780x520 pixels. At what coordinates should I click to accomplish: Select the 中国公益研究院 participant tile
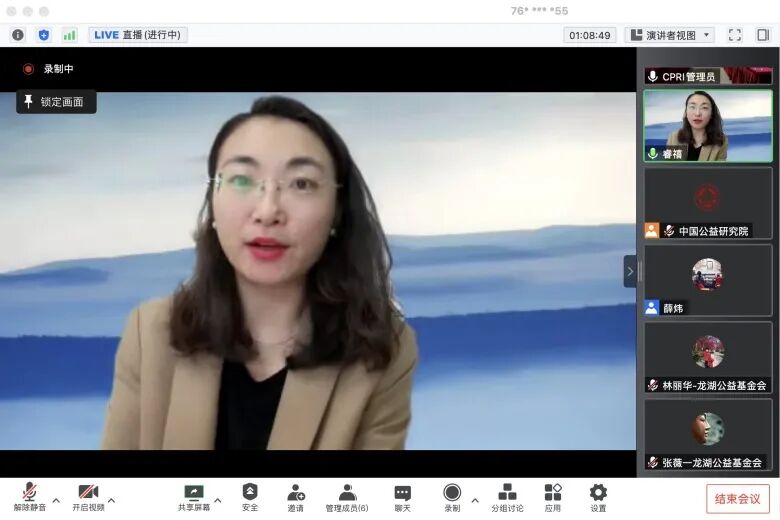click(x=708, y=203)
